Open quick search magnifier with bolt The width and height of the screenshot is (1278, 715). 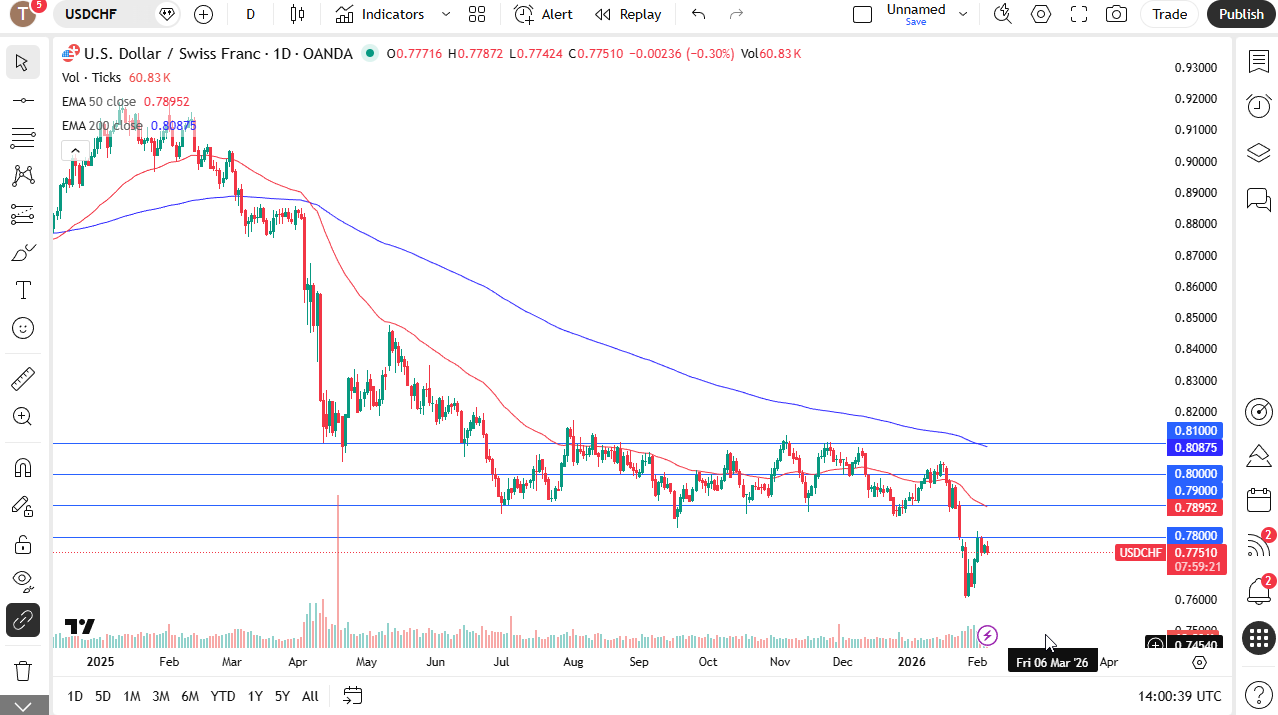1002,14
